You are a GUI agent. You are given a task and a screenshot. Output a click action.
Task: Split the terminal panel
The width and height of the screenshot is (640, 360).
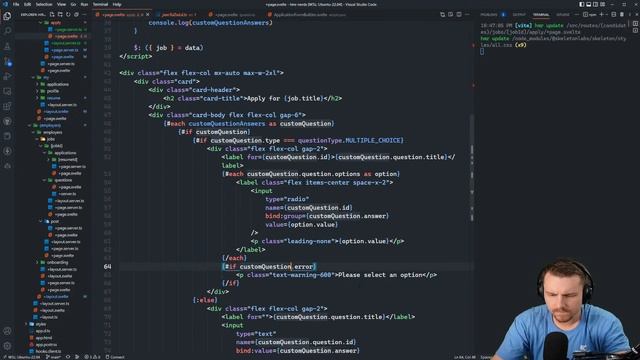(613, 14)
